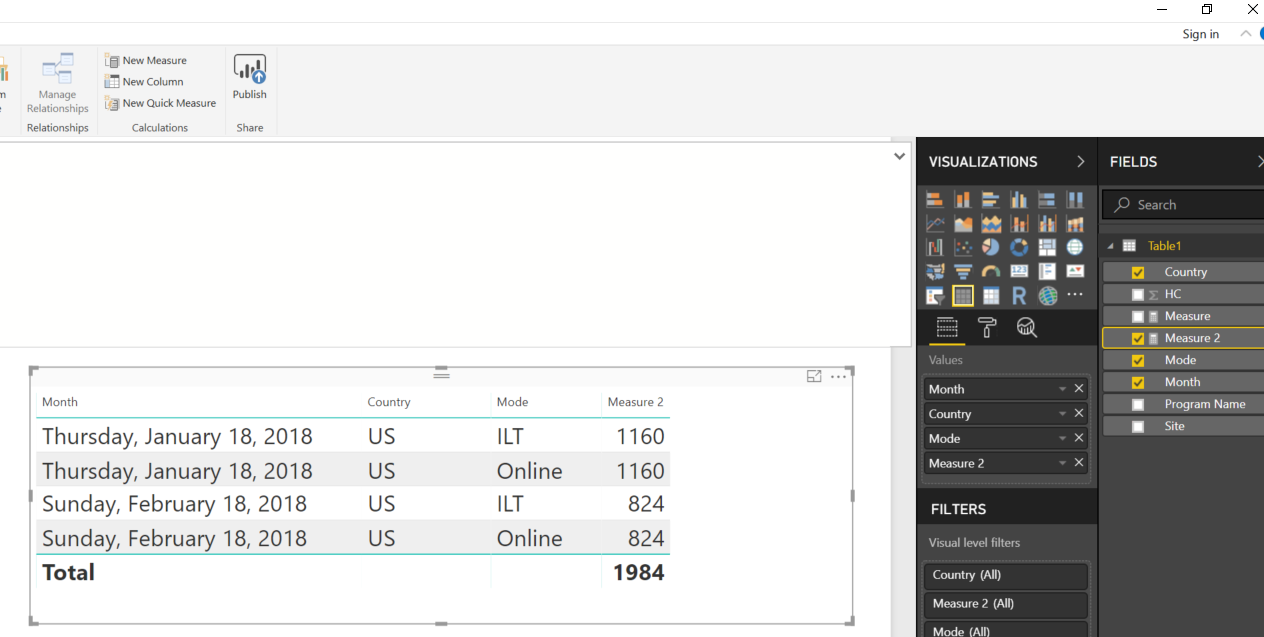Remove Measure 2 from Values well
Viewport: 1264px width, 637px height.
coord(1079,463)
